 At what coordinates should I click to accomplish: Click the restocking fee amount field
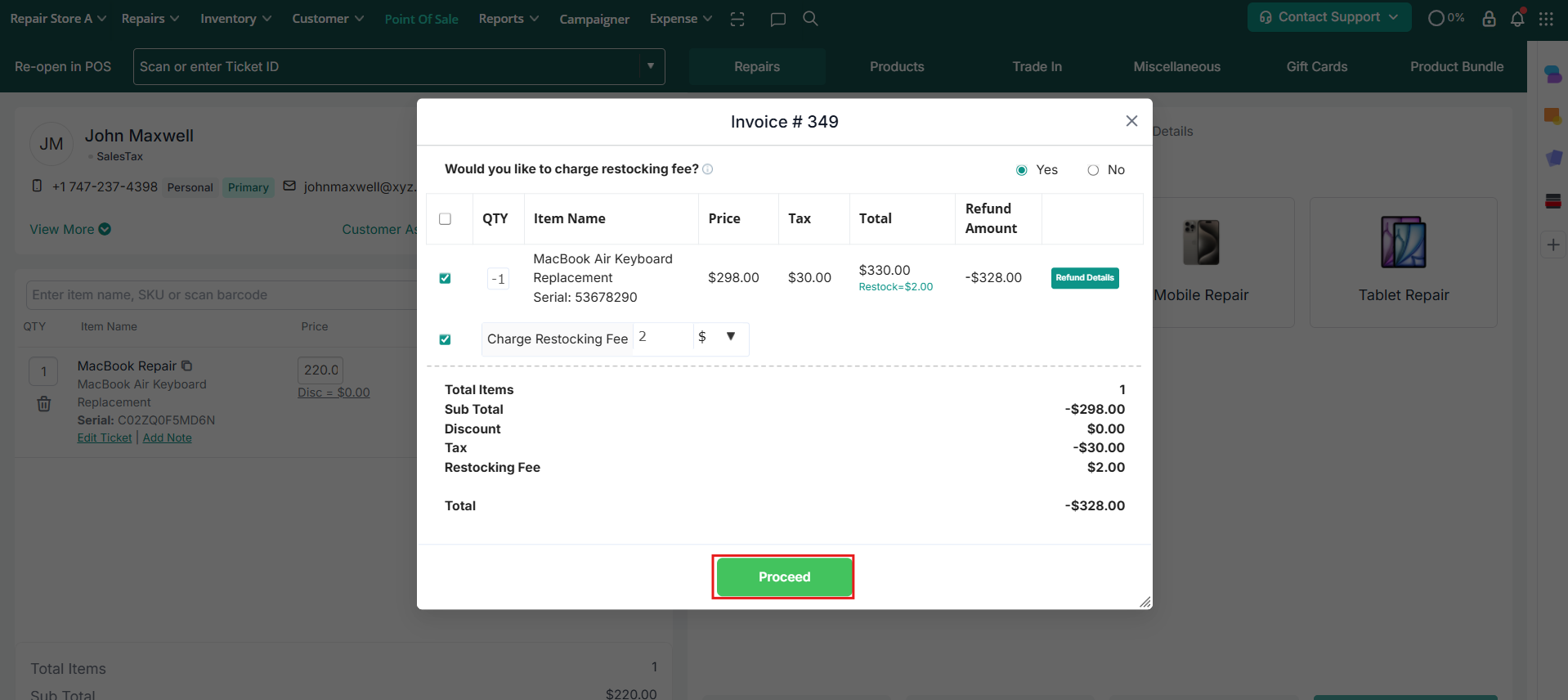point(663,337)
